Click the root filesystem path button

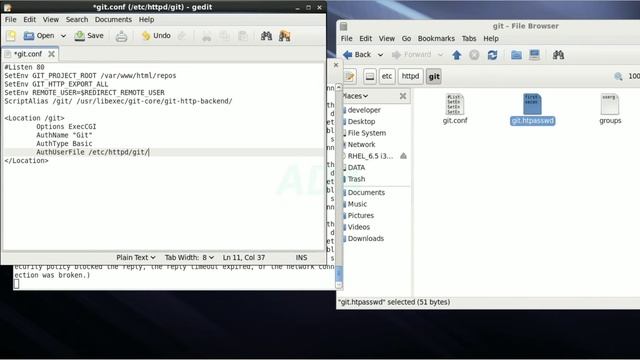point(370,76)
